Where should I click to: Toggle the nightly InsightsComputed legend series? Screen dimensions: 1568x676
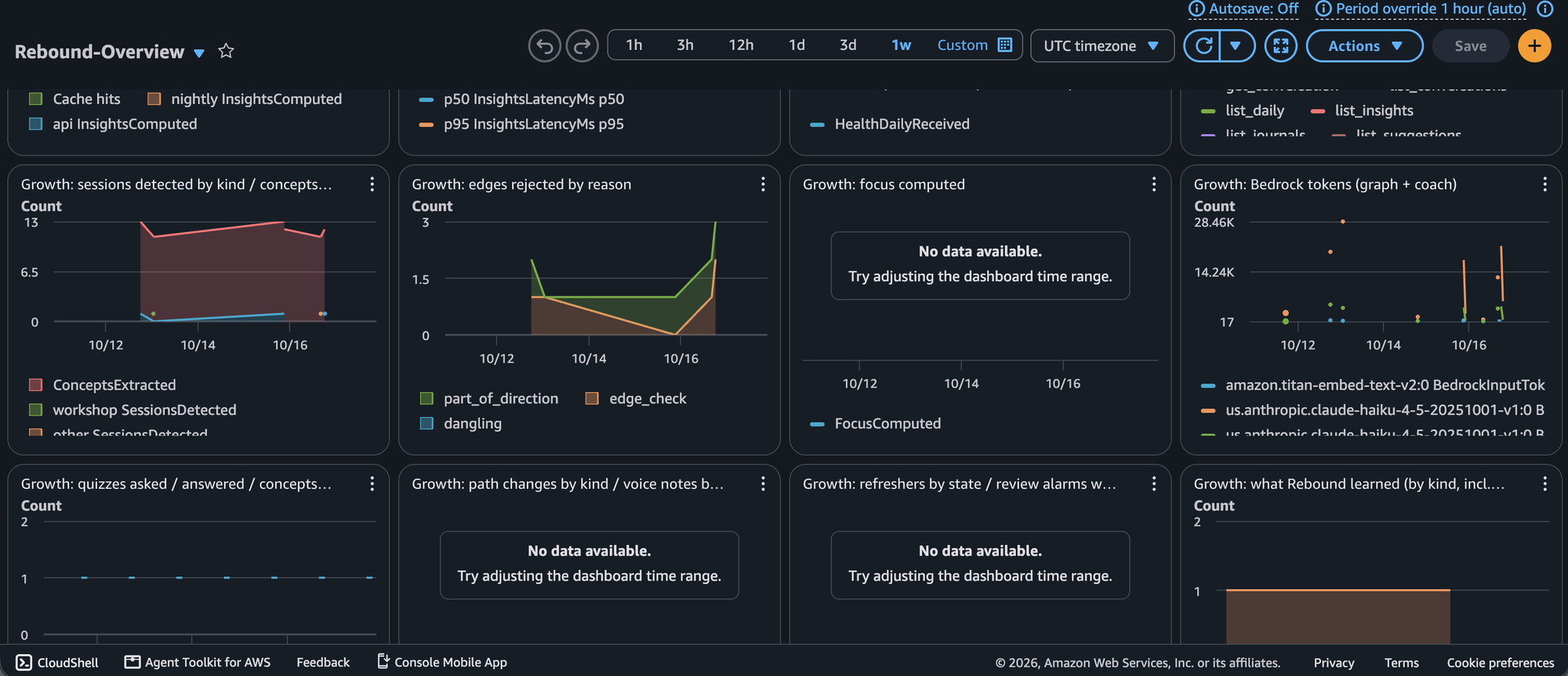[245, 99]
